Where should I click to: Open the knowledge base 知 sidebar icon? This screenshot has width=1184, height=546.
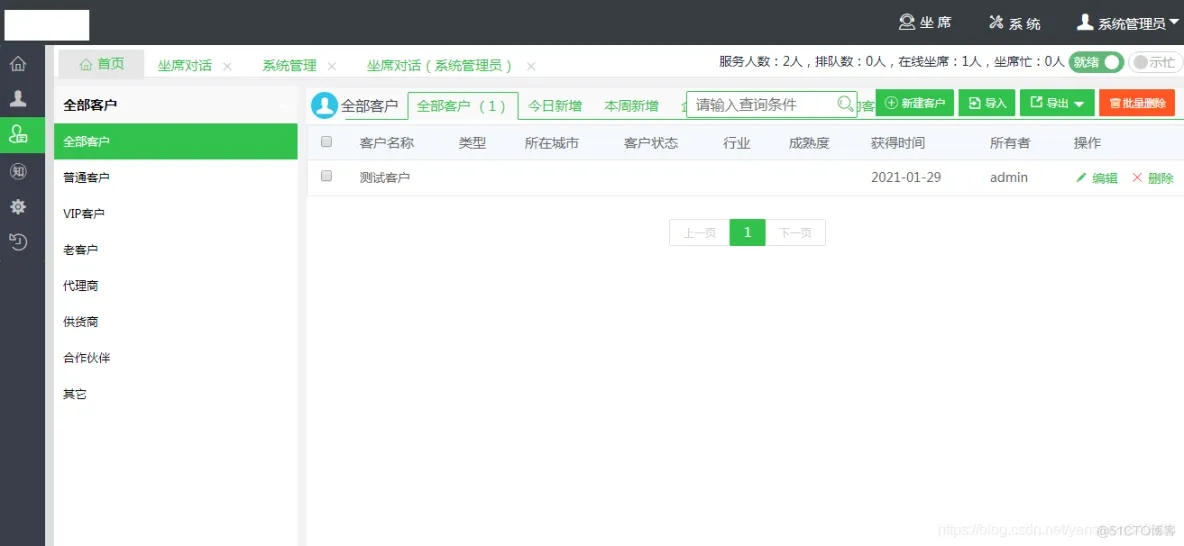click(x=18, y=171)
